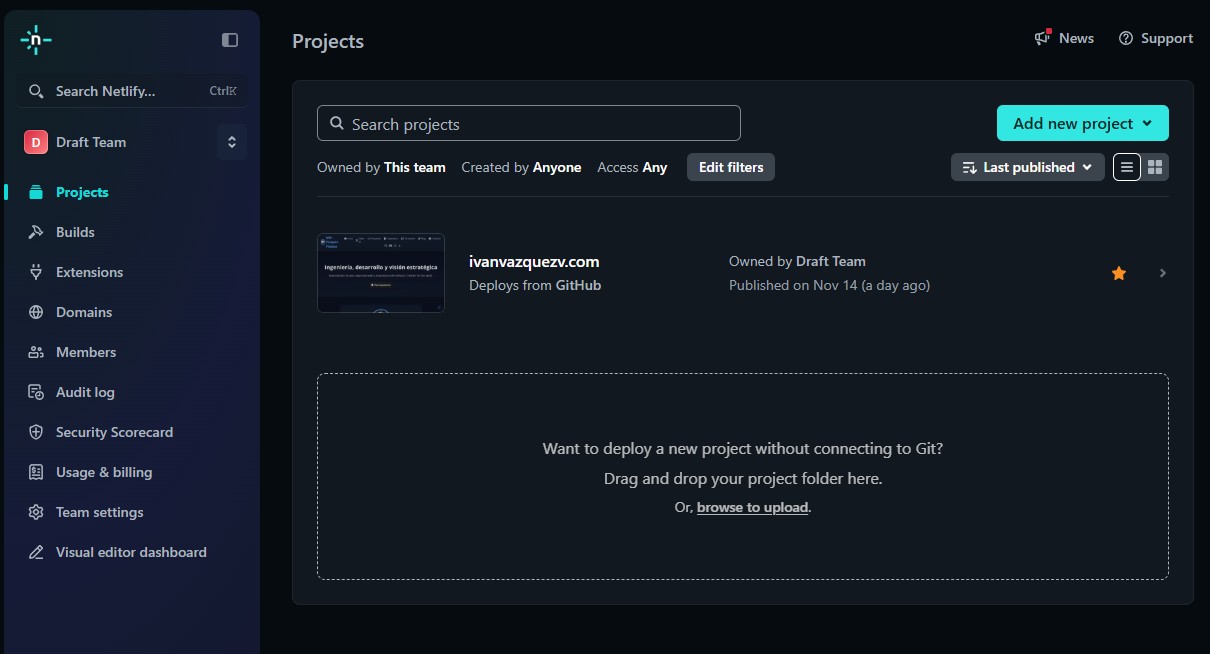
Task: Open the team switcher chevrons
Action: 232,142
